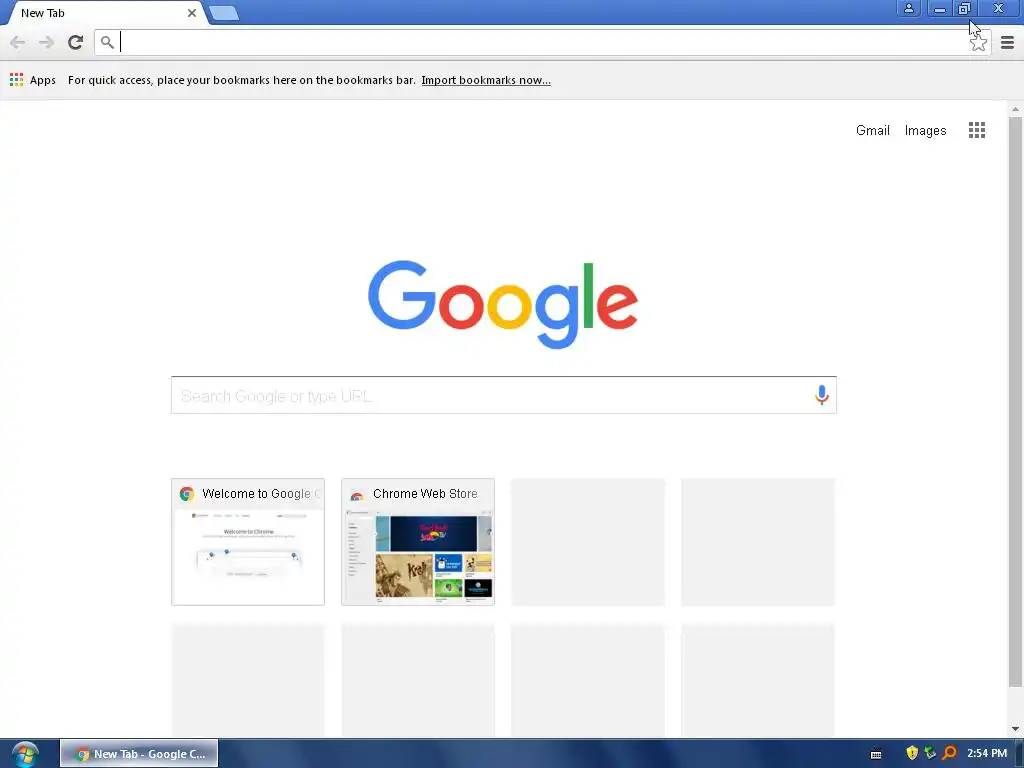Click the yellow shield tray icon
1024x768 pixels.
coord(912,753)
